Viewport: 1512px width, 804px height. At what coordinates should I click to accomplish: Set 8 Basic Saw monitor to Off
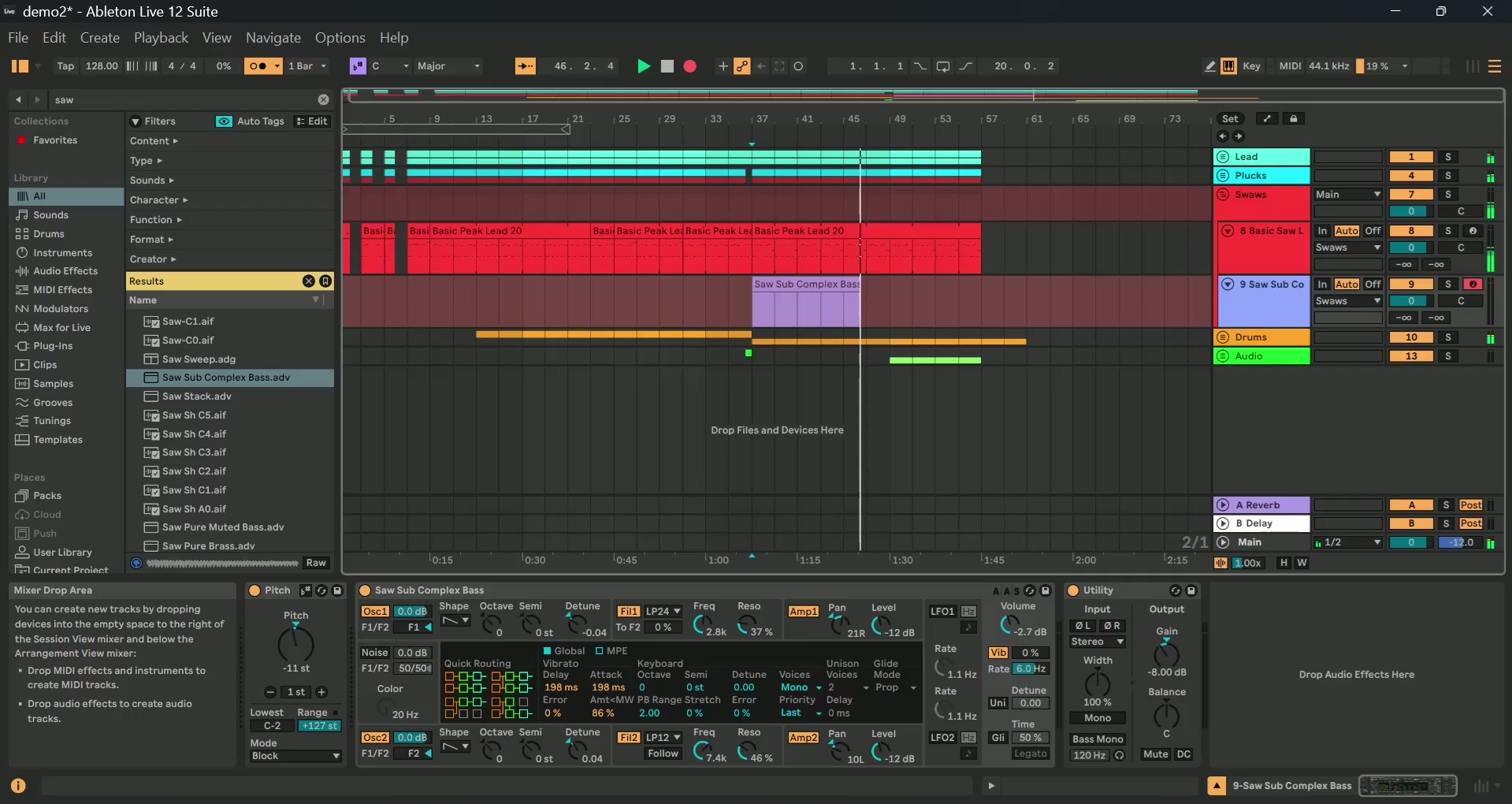pos(1373,231)
